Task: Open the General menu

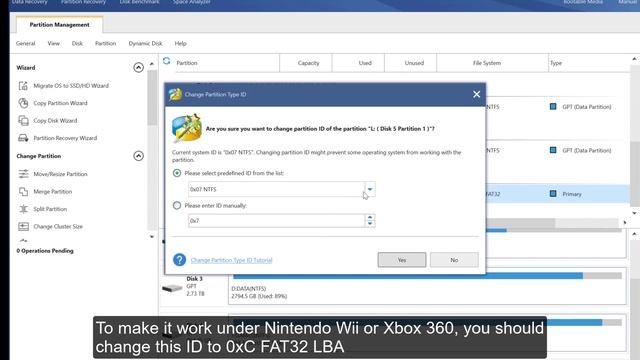Action: pos(25,43)
